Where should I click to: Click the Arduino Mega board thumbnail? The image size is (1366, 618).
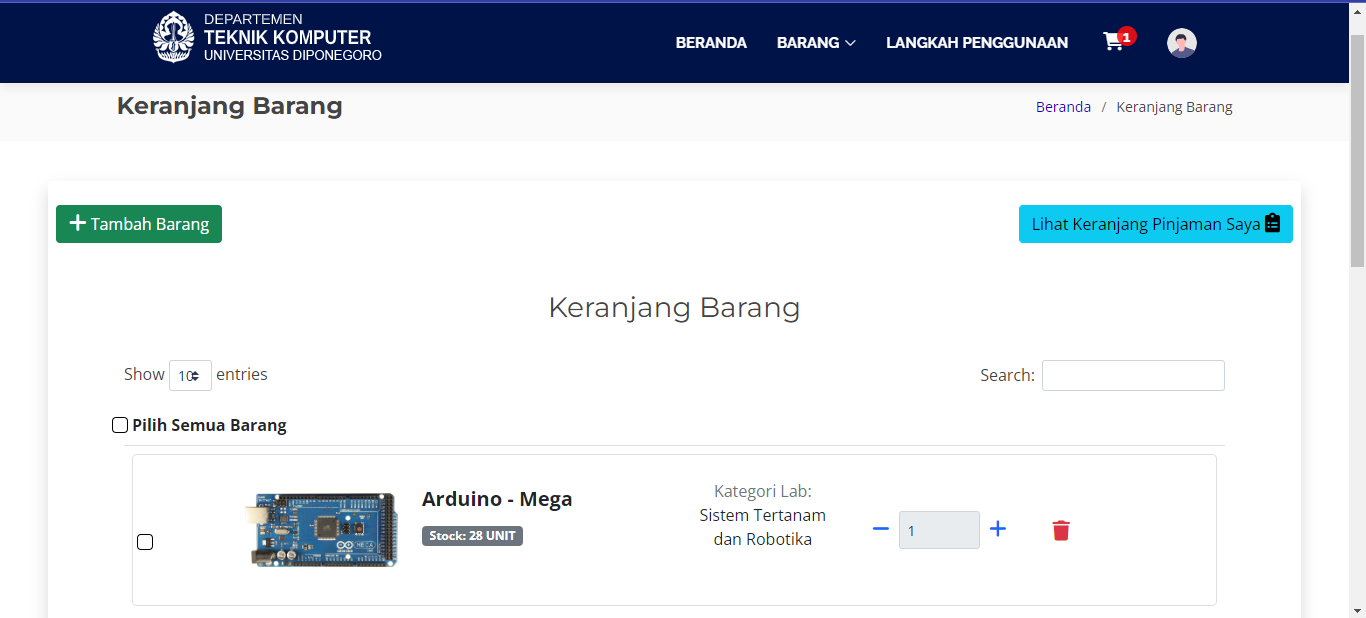click(x=322, y=530)
